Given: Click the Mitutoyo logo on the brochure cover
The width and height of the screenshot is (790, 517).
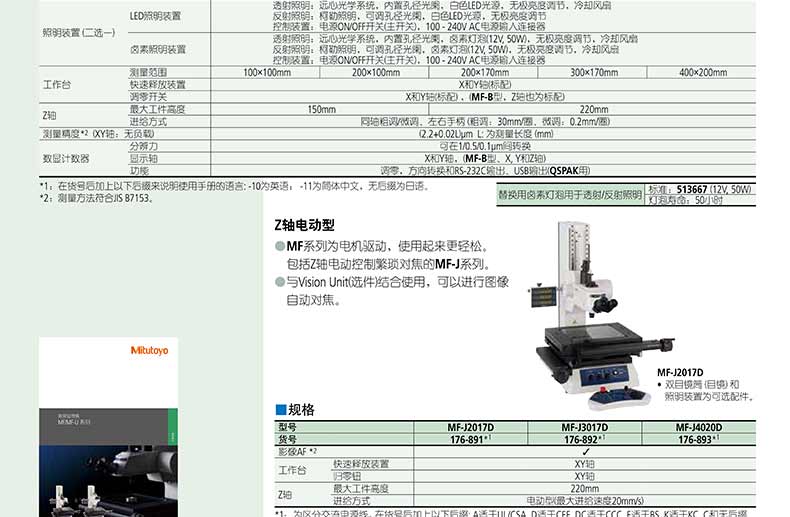Looking at the screenshot, I should tap(149, 350).
